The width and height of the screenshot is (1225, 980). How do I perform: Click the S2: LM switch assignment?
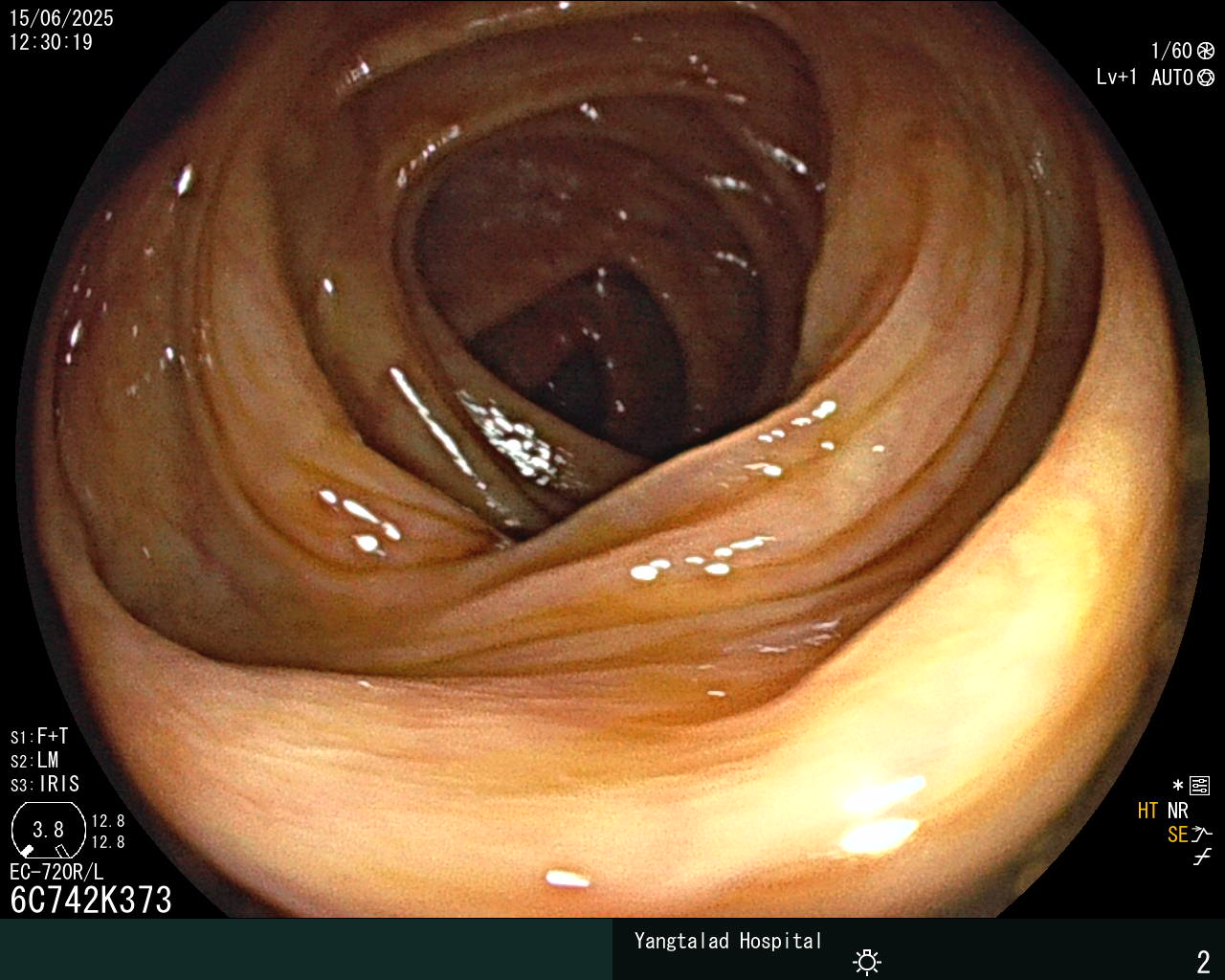pyautogui.click(x=34, y=760)
